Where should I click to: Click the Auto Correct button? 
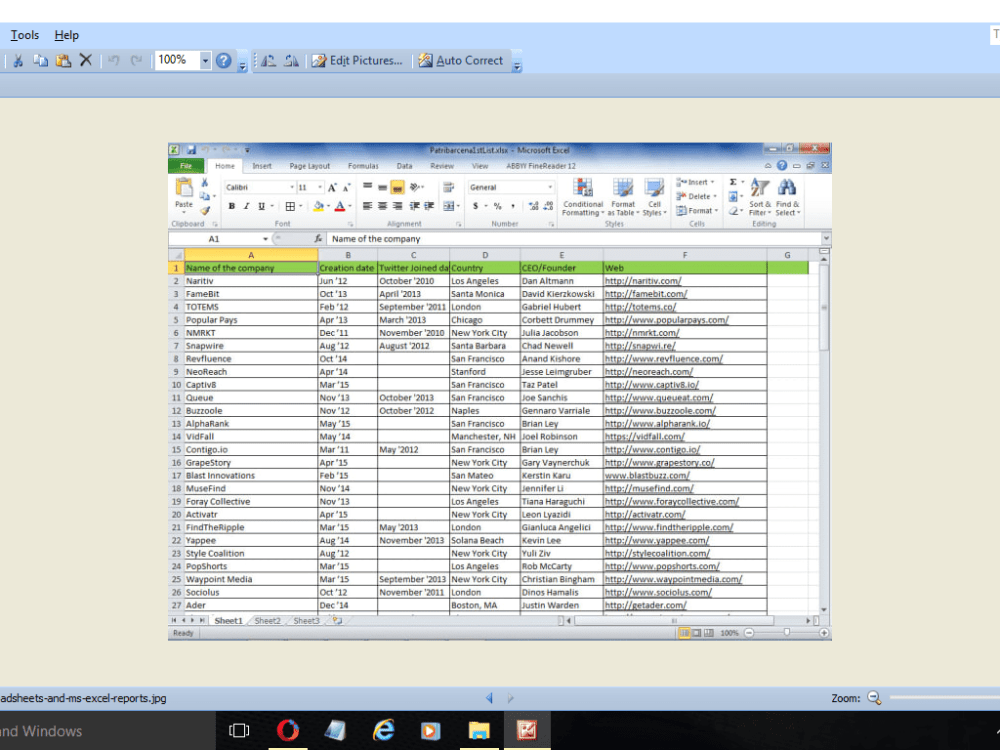(461, 61)
